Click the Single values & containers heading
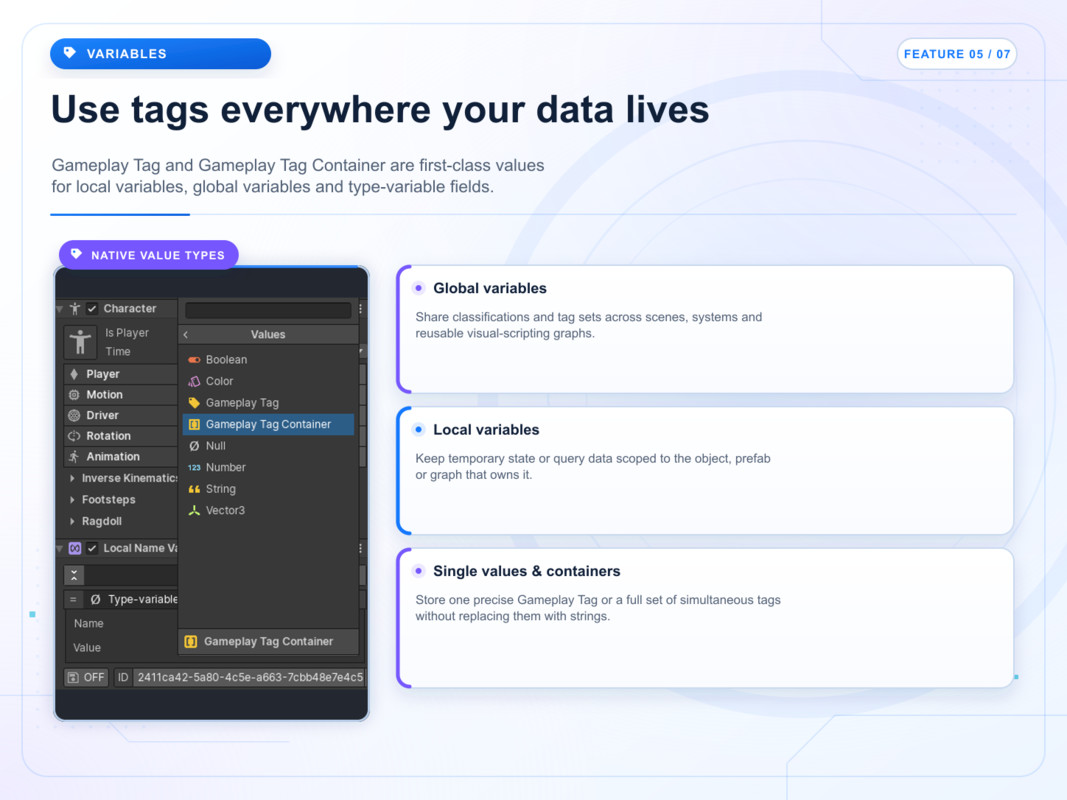This screenshot has width=1067, height=800. [527, 571]
